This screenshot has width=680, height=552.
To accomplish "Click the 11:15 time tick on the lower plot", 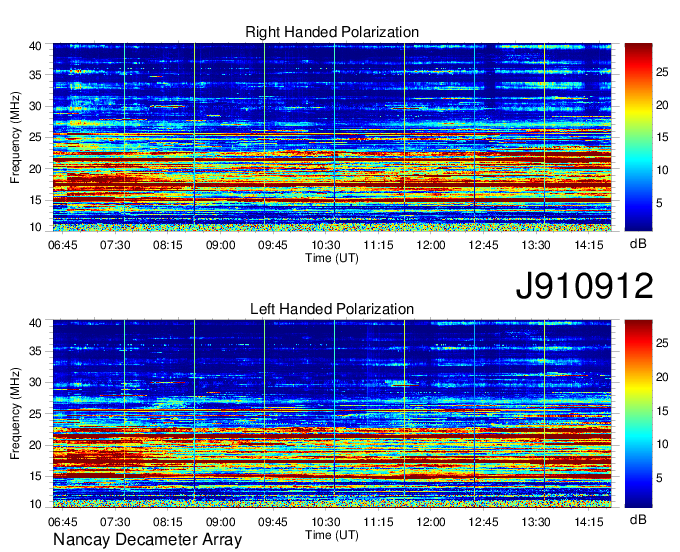I will [378, 521].
